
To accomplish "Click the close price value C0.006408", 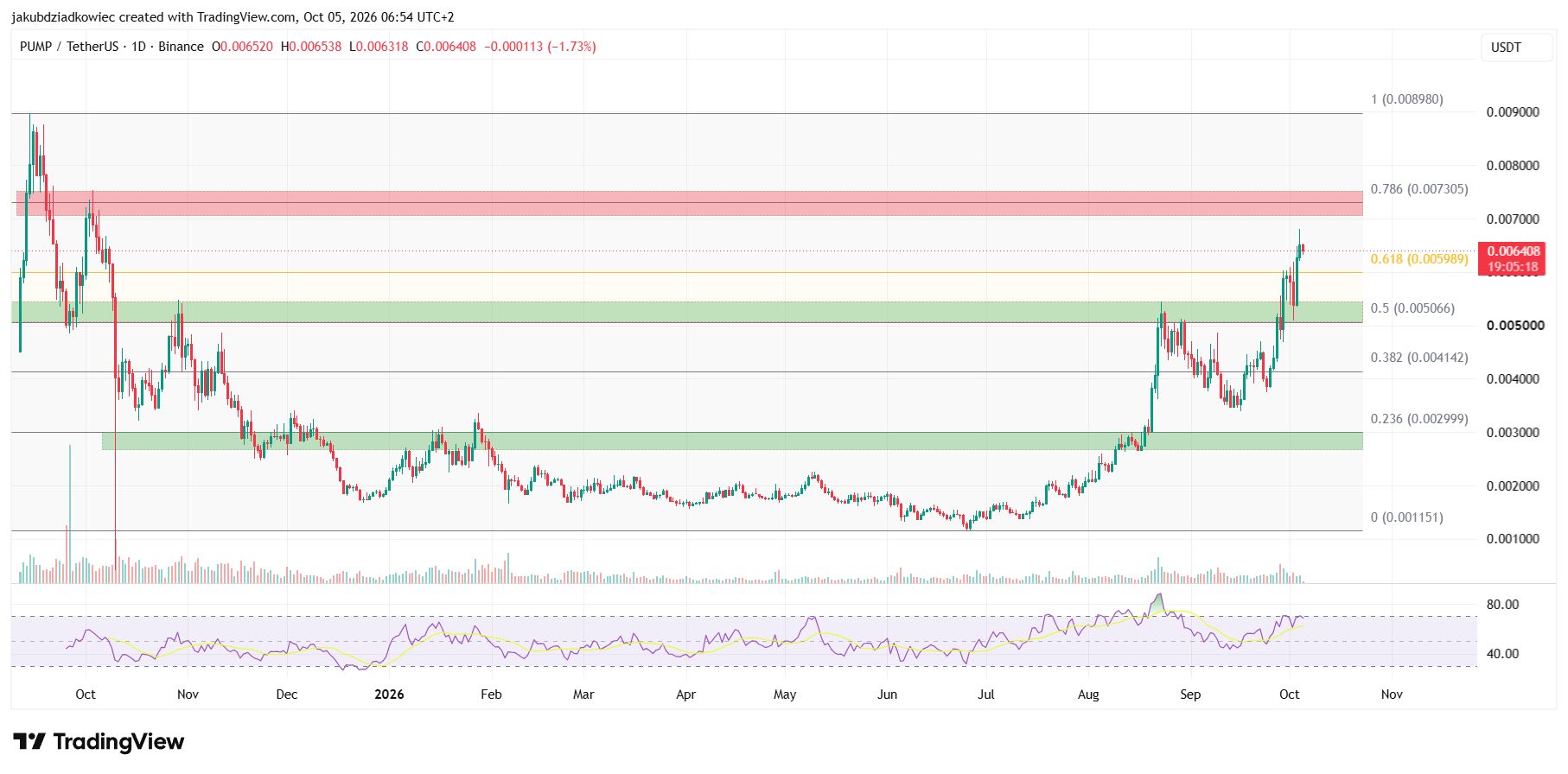I will pyautogui.click(x=446, y=47).
